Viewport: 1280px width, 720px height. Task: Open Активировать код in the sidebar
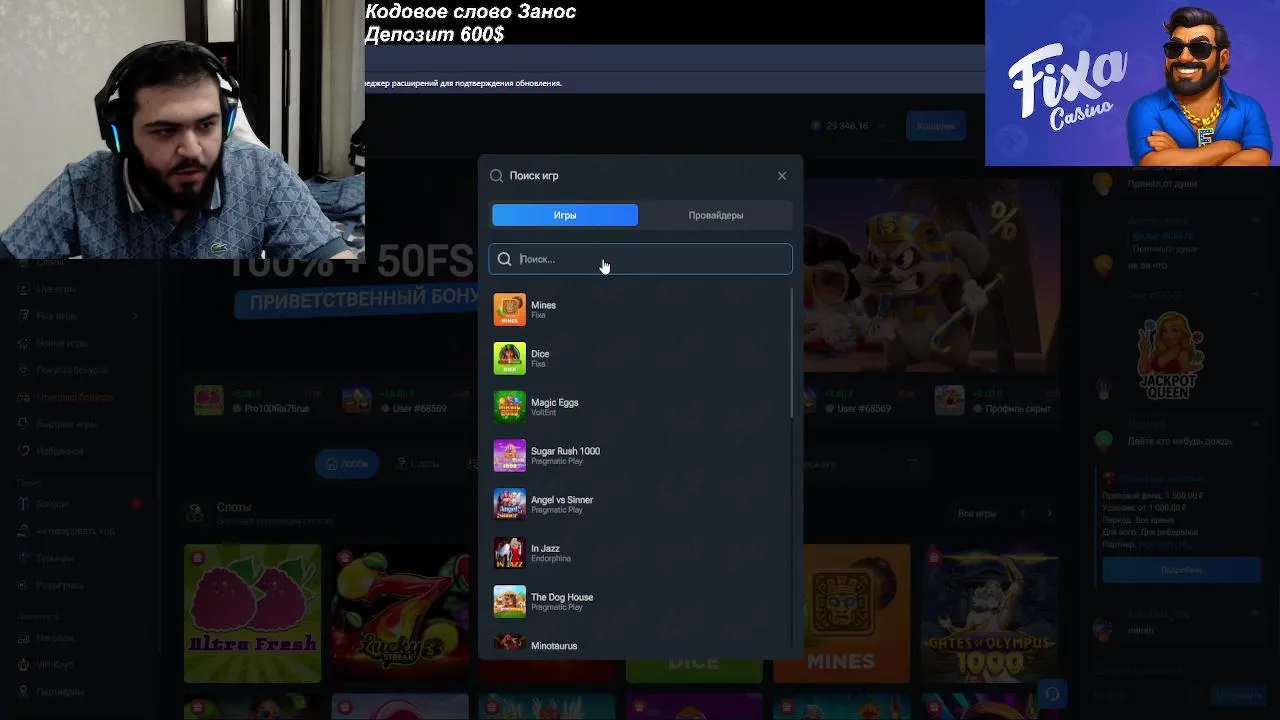(75, 531)
